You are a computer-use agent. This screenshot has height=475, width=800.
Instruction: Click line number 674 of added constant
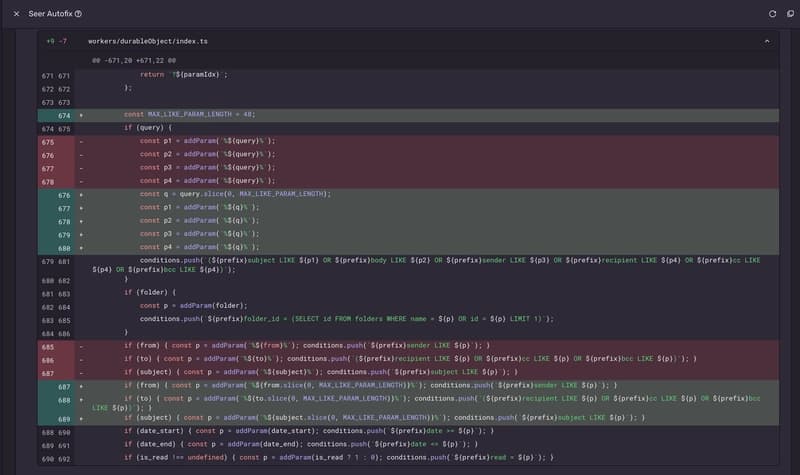[64, 115]
